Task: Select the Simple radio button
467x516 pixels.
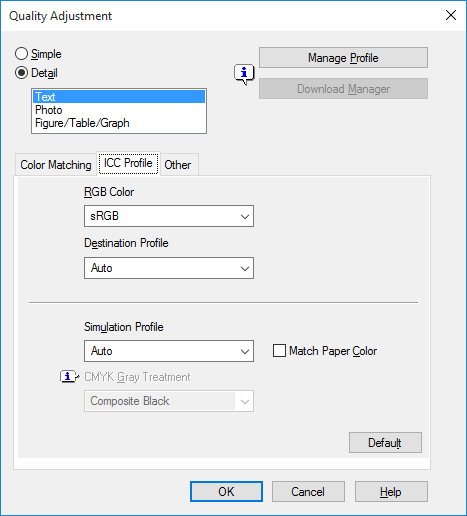Action: pyautogui.click(x=21, y=54)
